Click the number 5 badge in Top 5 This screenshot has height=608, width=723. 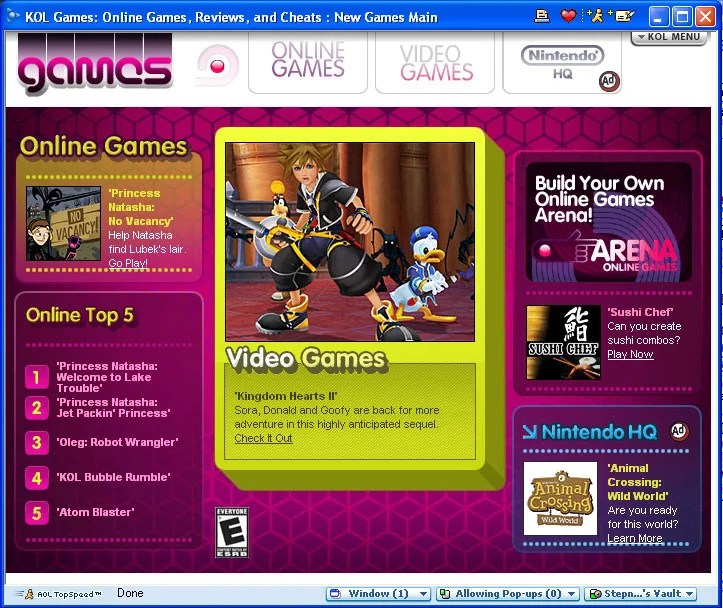36,513
